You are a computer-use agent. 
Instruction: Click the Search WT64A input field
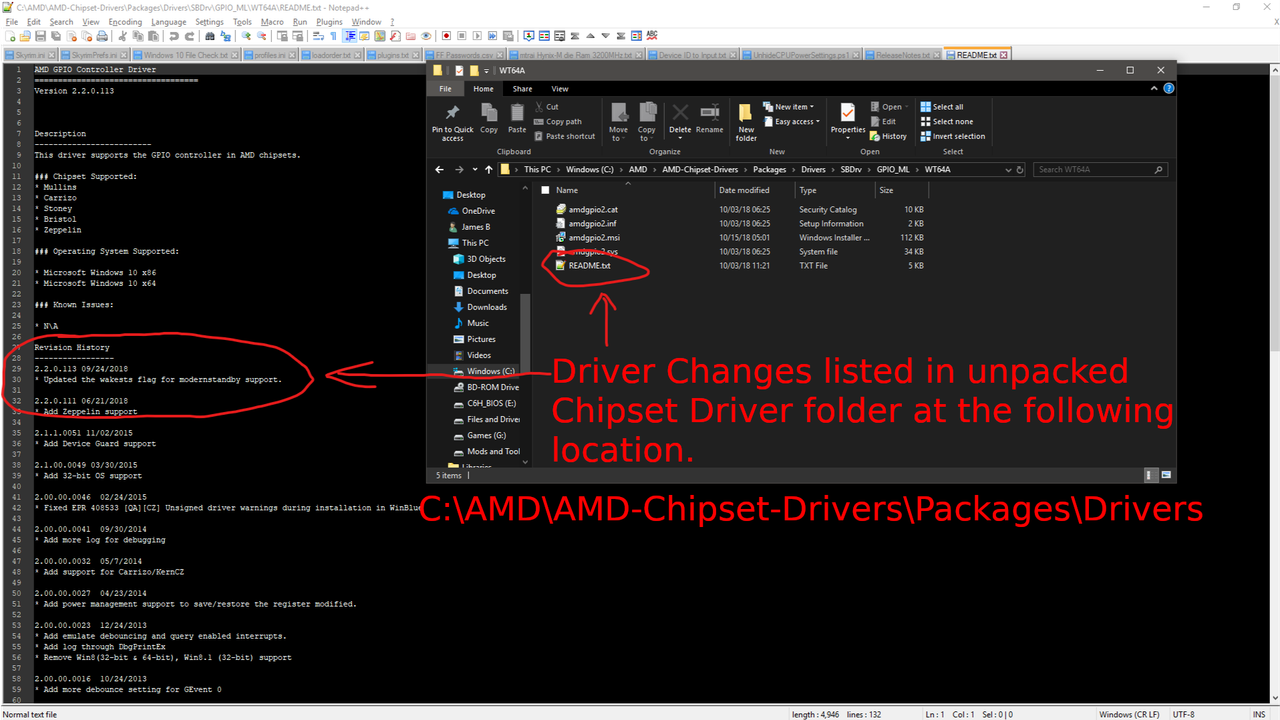coord(1100,170)
